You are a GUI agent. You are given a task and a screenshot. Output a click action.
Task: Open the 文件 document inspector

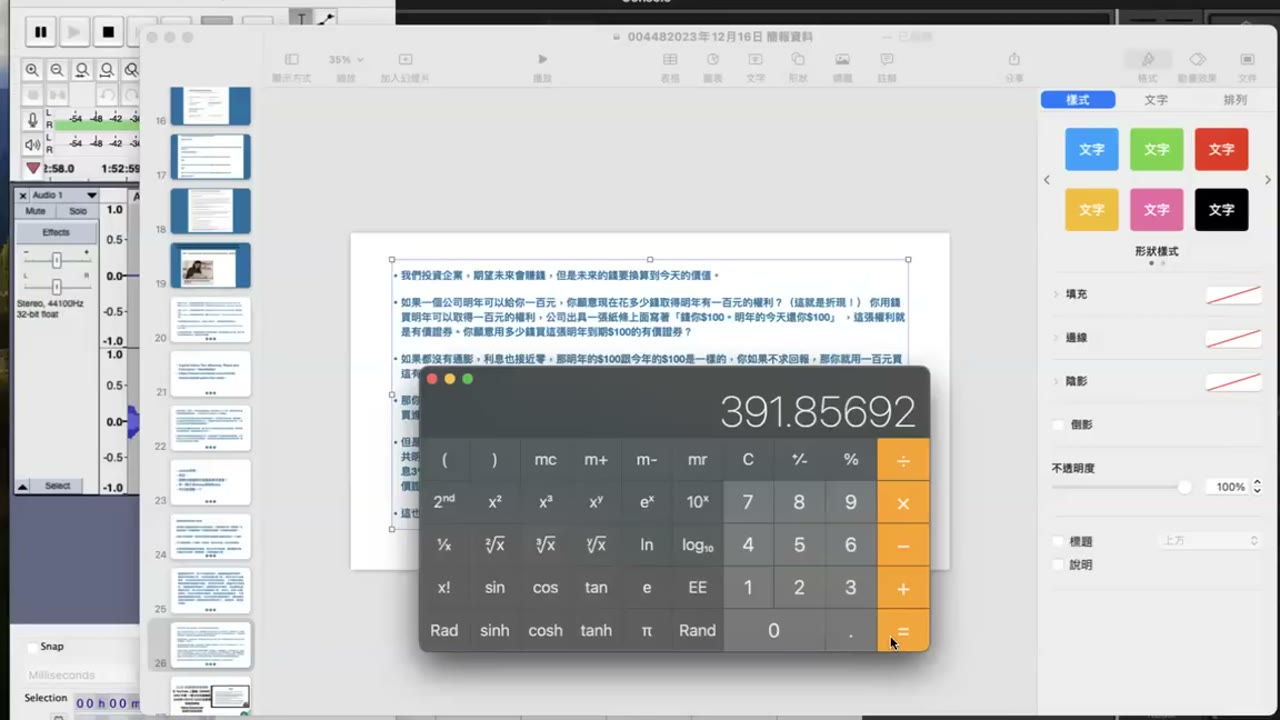pyautogui.click(x=1247, y=60)
